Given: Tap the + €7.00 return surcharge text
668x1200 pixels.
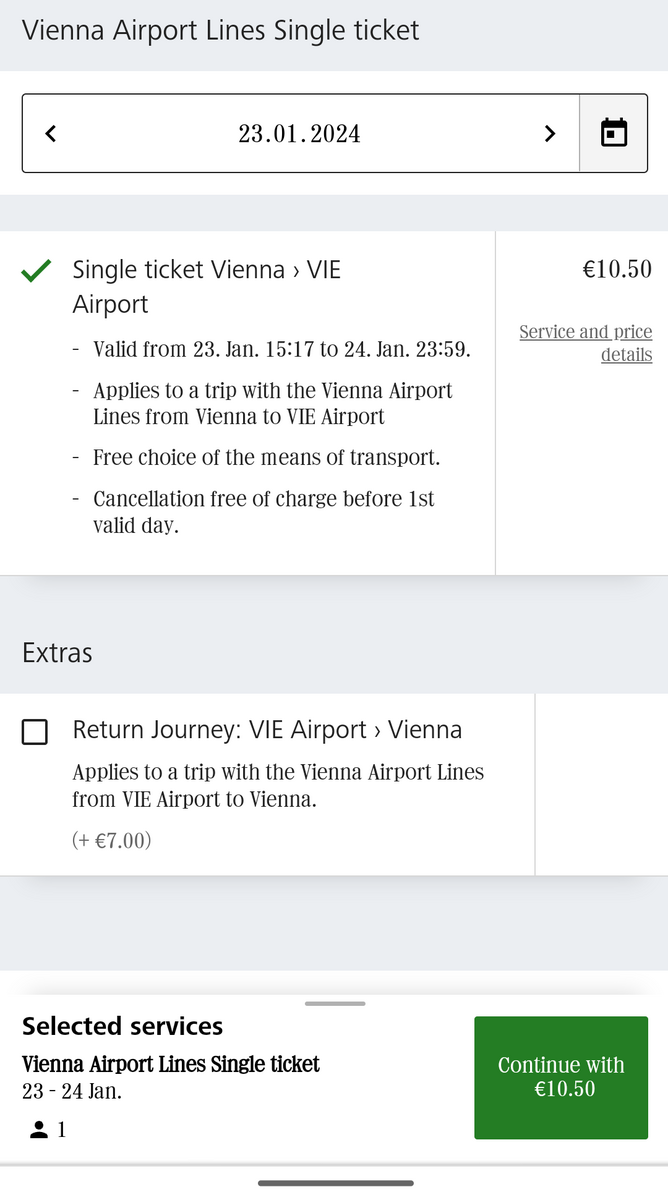Looking at the screenshot, I should [x=112, y=841].
